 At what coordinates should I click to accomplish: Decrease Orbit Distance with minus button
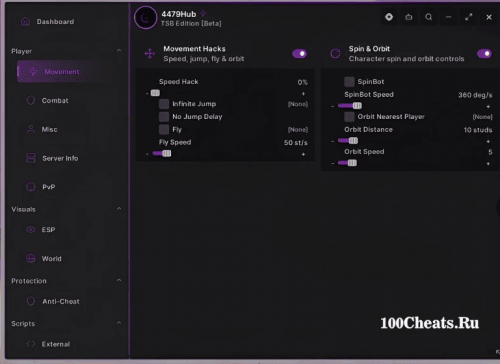[332, 141]
